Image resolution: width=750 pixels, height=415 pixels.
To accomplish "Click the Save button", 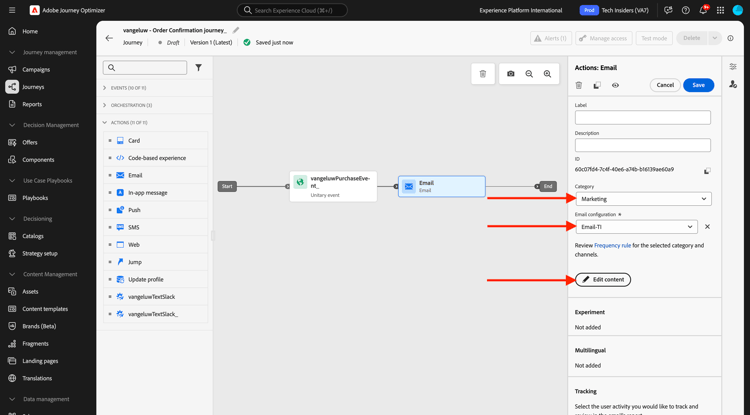I will [x=698, y=85].
